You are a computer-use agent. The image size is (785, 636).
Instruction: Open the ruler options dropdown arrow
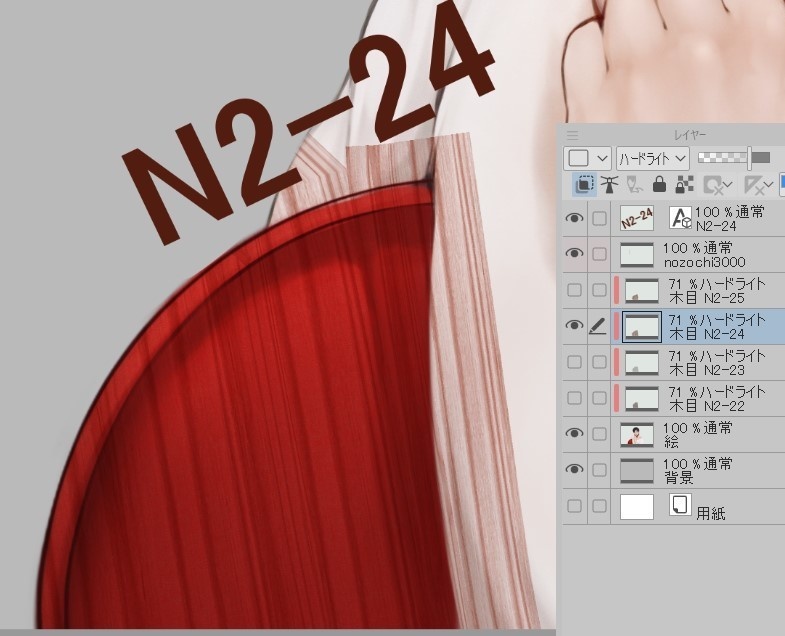[768, 185]
